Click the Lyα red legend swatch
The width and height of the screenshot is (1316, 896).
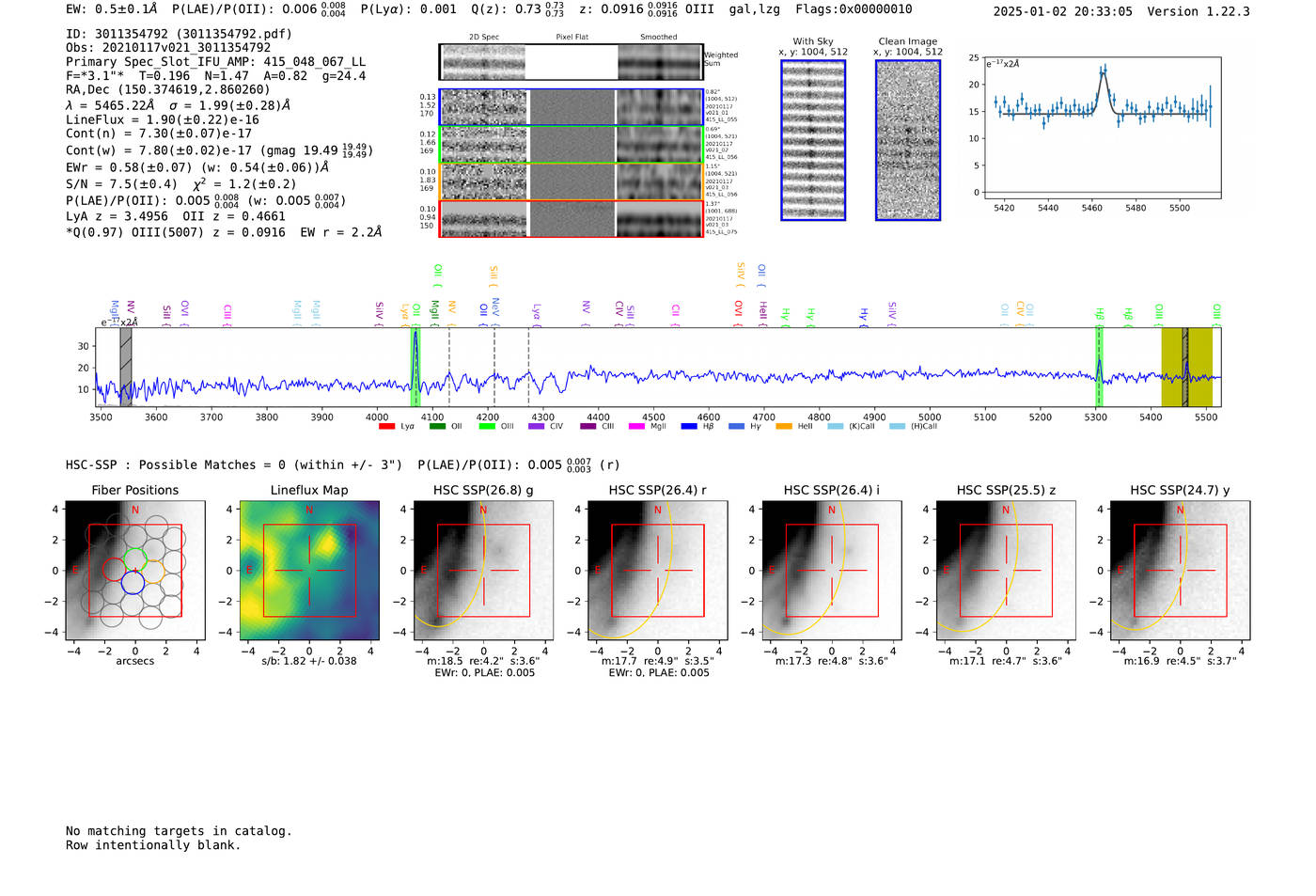(x=385, y=427)
